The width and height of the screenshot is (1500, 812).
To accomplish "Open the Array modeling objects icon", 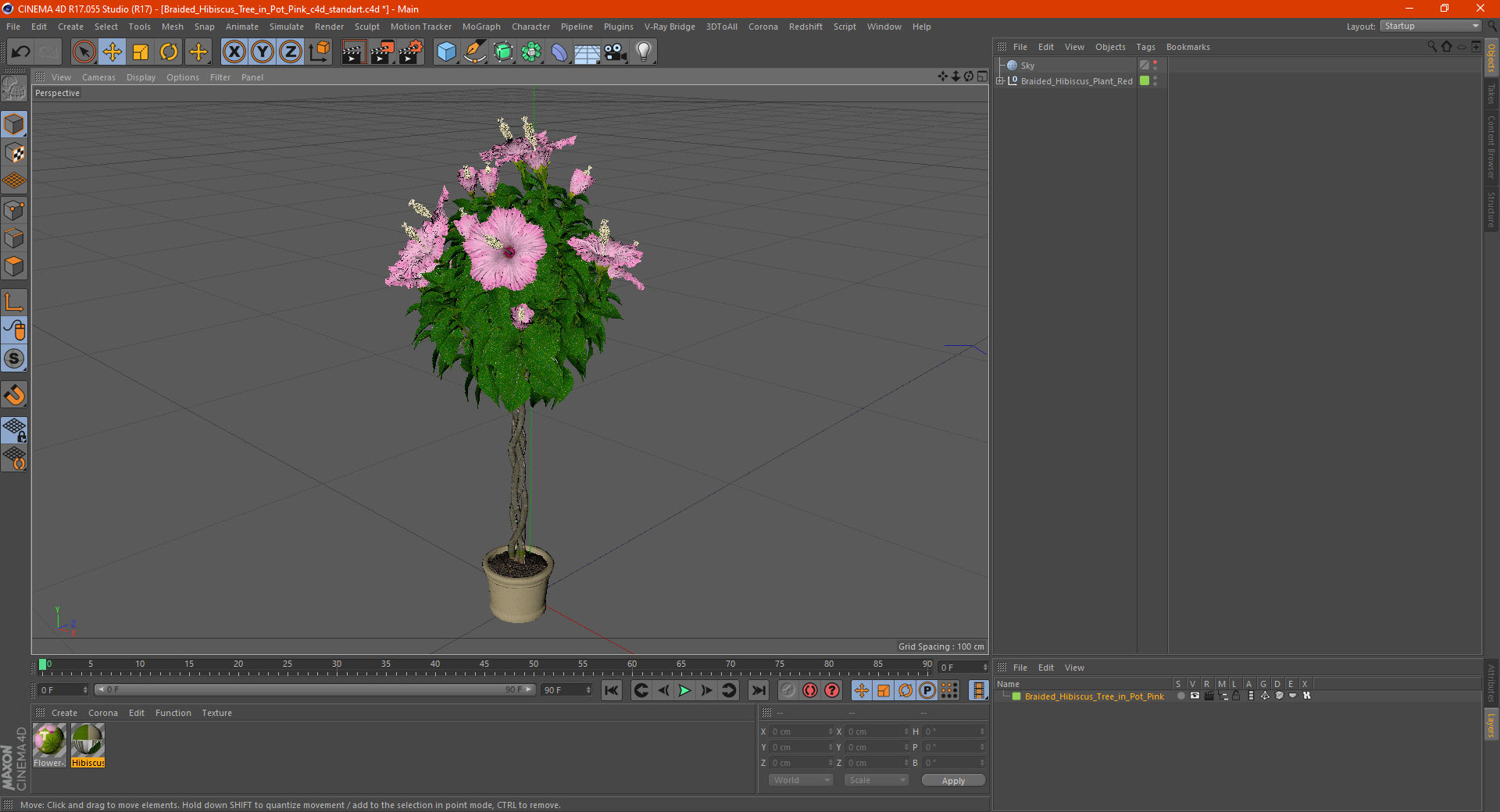I will click(531, 52).
